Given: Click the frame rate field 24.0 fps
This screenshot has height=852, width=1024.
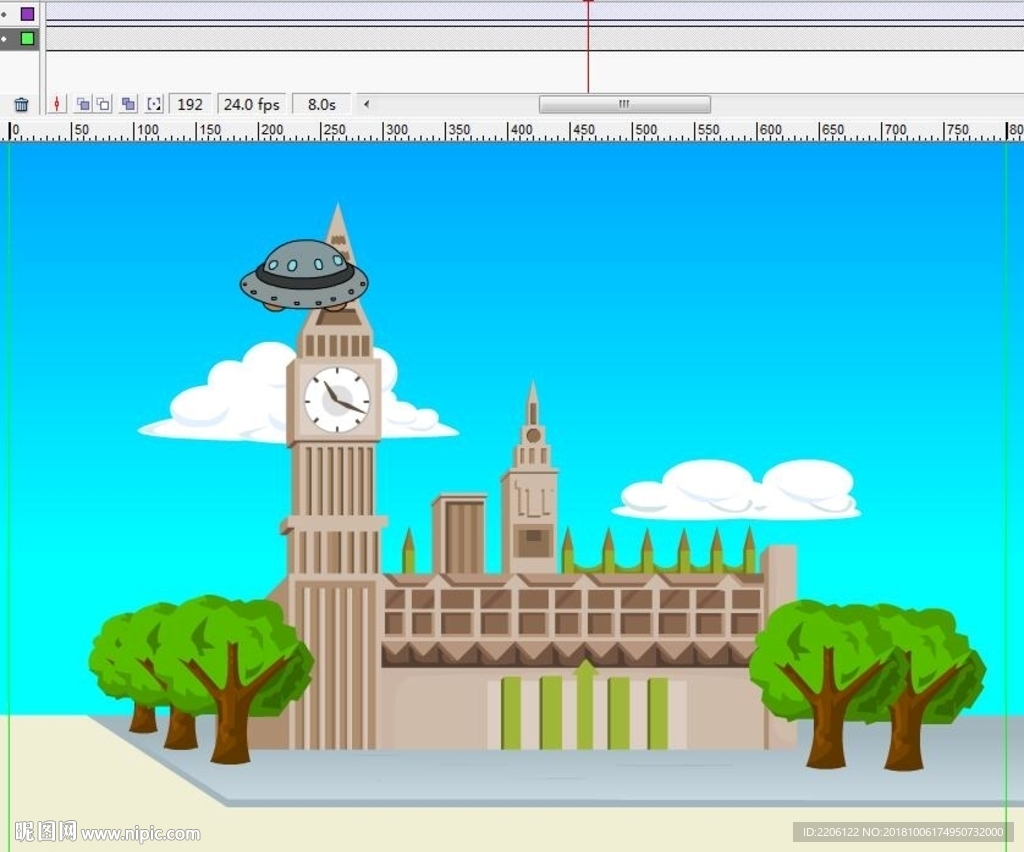Looking at the screenshot, I should coord(251,104).
